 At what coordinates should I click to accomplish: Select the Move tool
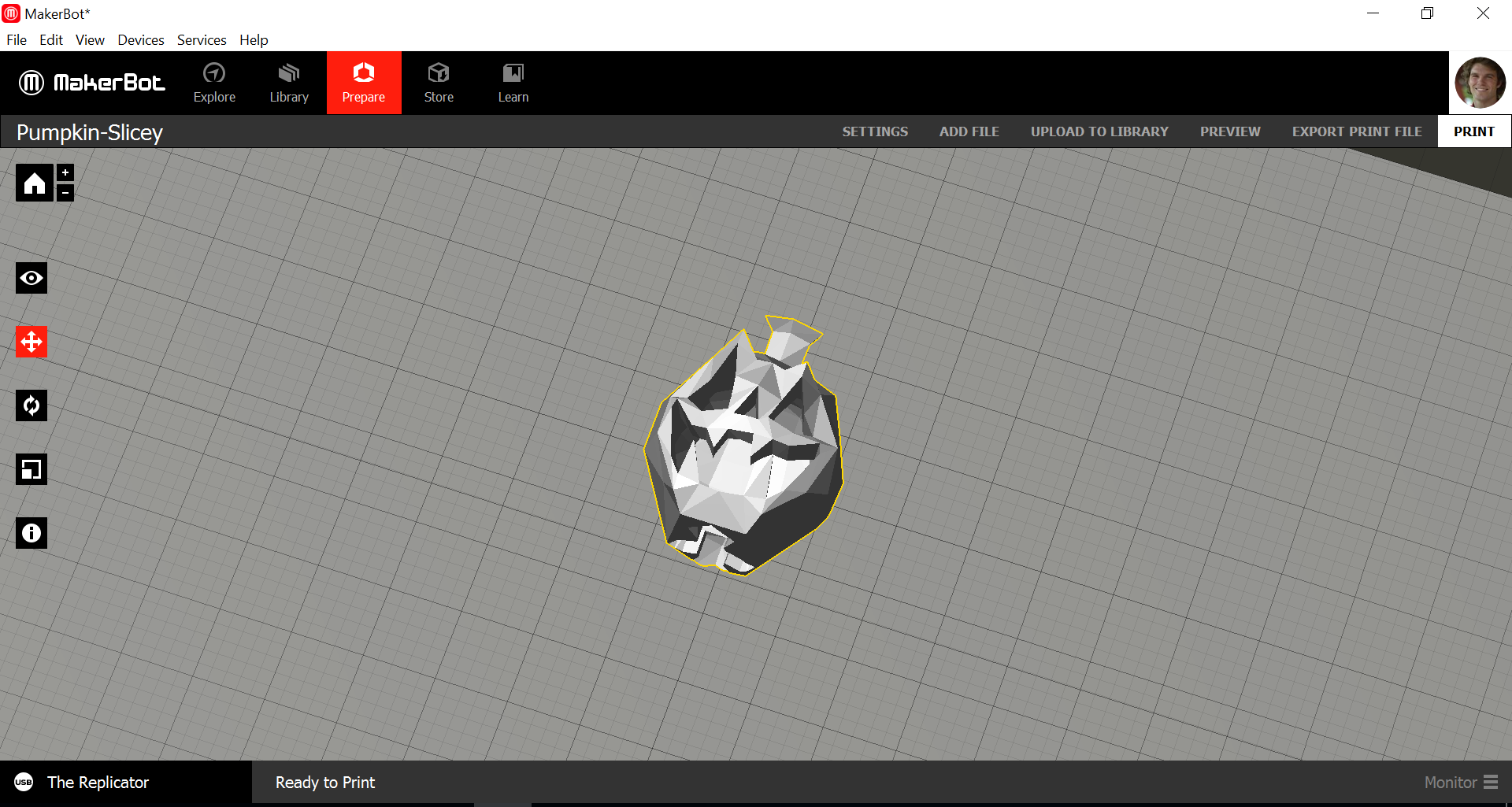[x=31, y=342]
